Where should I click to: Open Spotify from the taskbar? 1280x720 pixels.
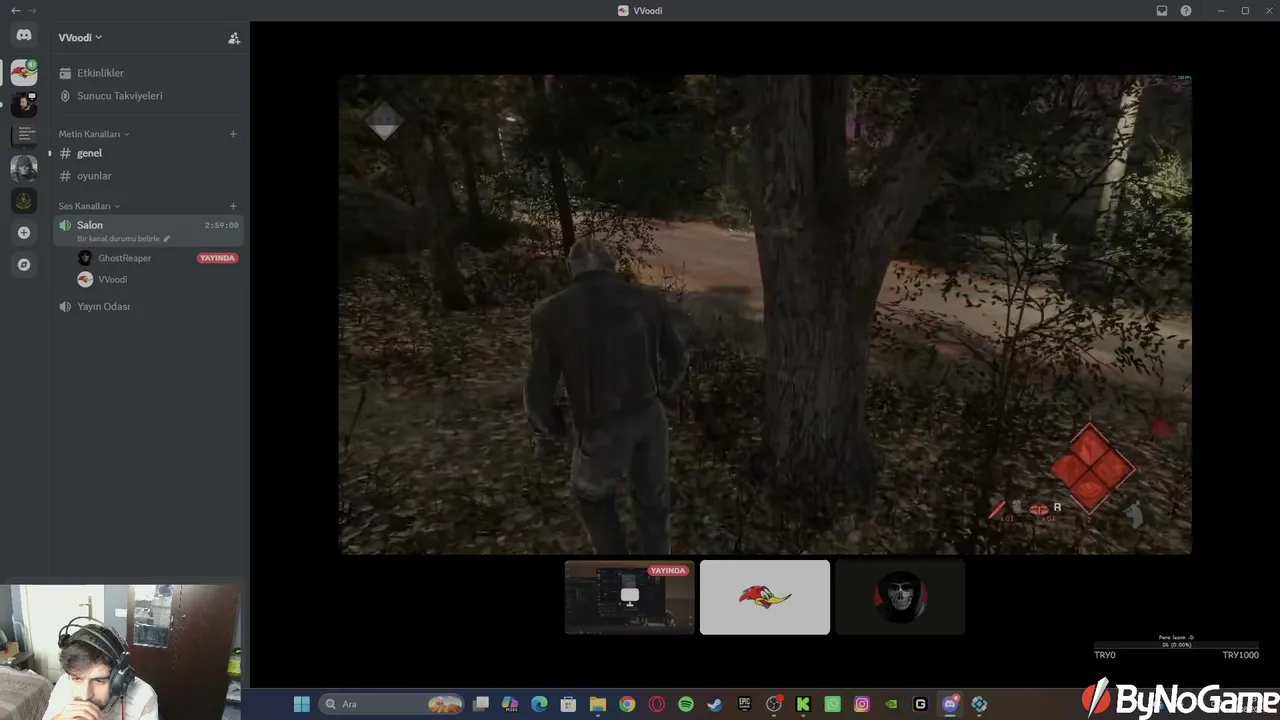click(686, 704)
